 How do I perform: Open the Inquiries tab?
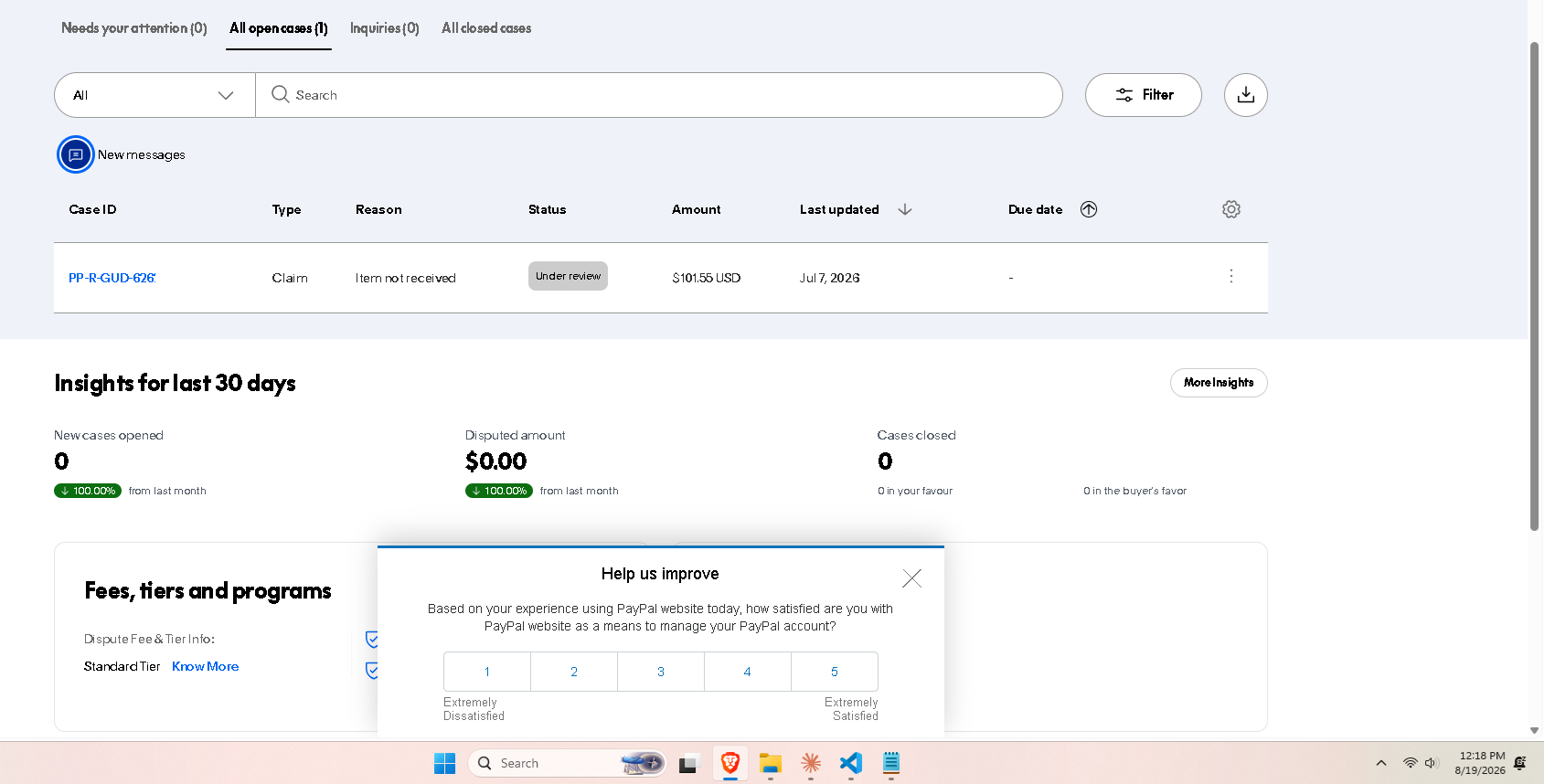pos(385,28)
